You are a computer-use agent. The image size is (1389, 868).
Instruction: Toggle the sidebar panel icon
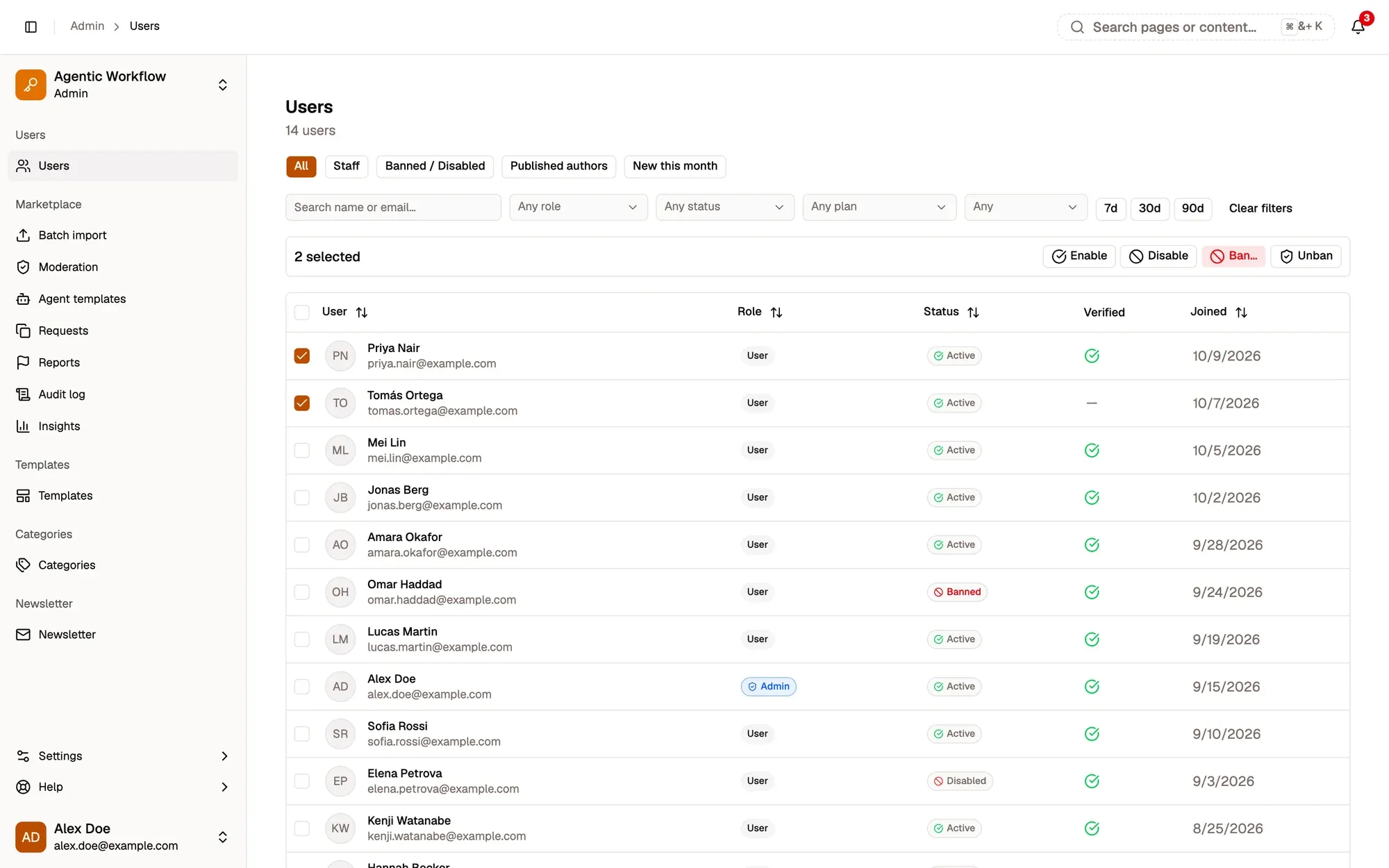[31, 26]
